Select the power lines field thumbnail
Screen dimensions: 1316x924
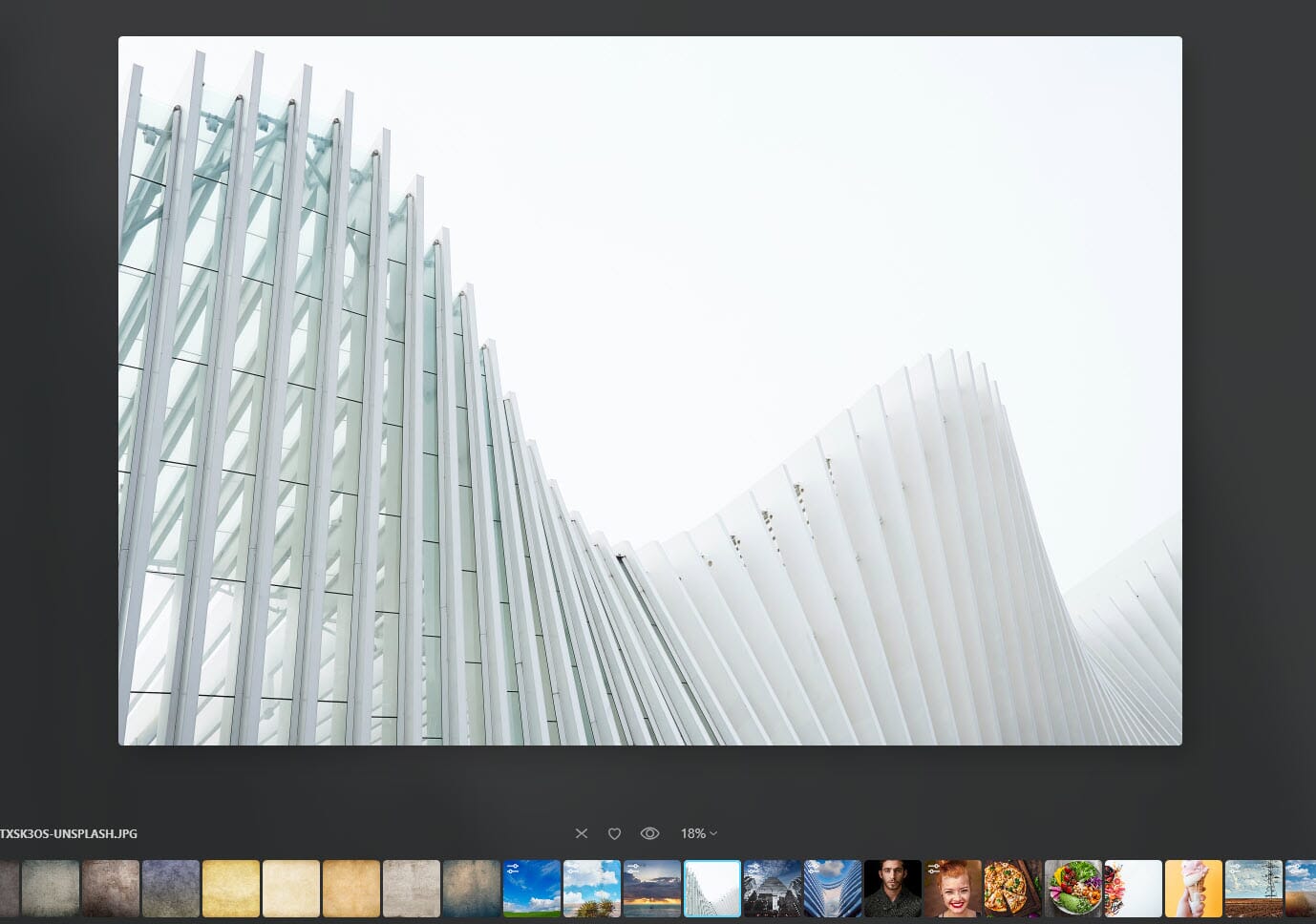tap(1254, 889)
